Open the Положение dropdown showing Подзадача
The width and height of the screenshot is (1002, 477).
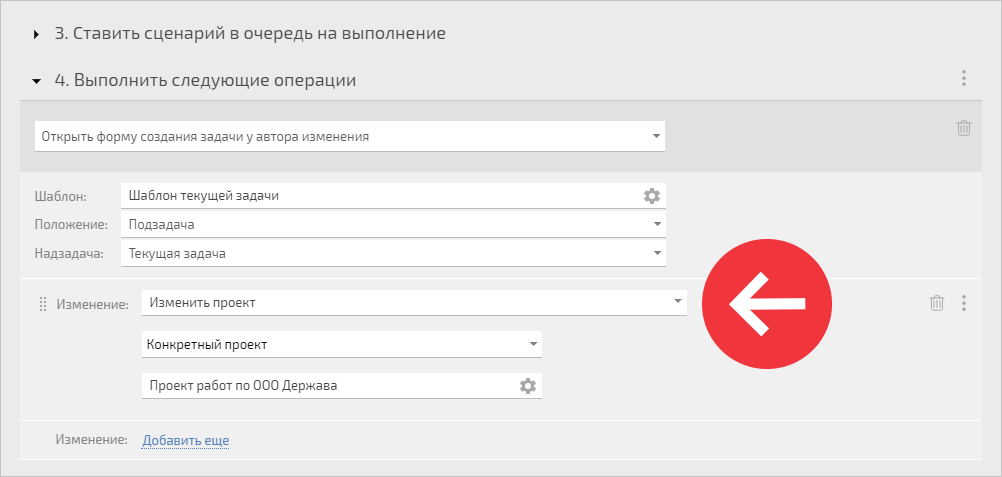coord(393,224)
